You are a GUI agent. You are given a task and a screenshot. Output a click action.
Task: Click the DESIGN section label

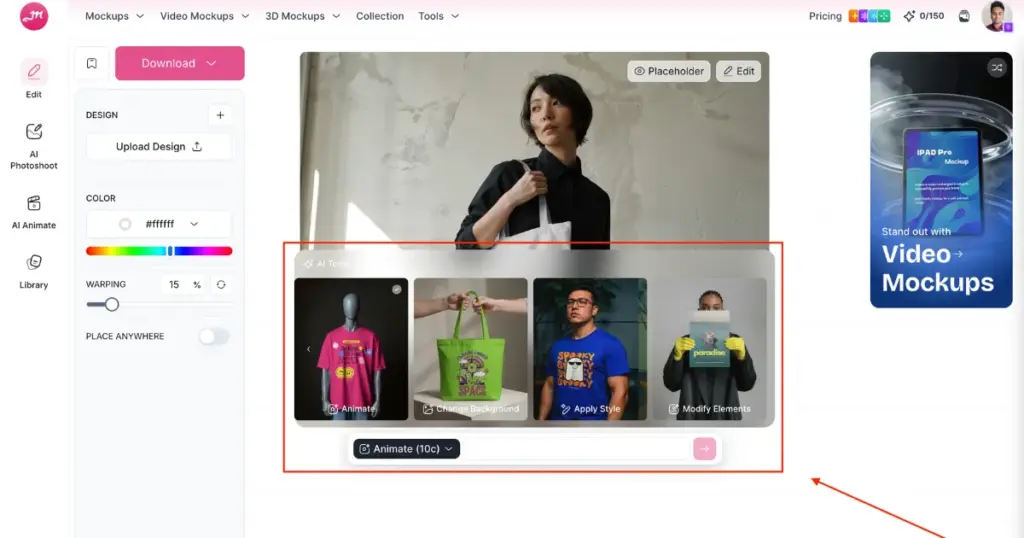102,115
